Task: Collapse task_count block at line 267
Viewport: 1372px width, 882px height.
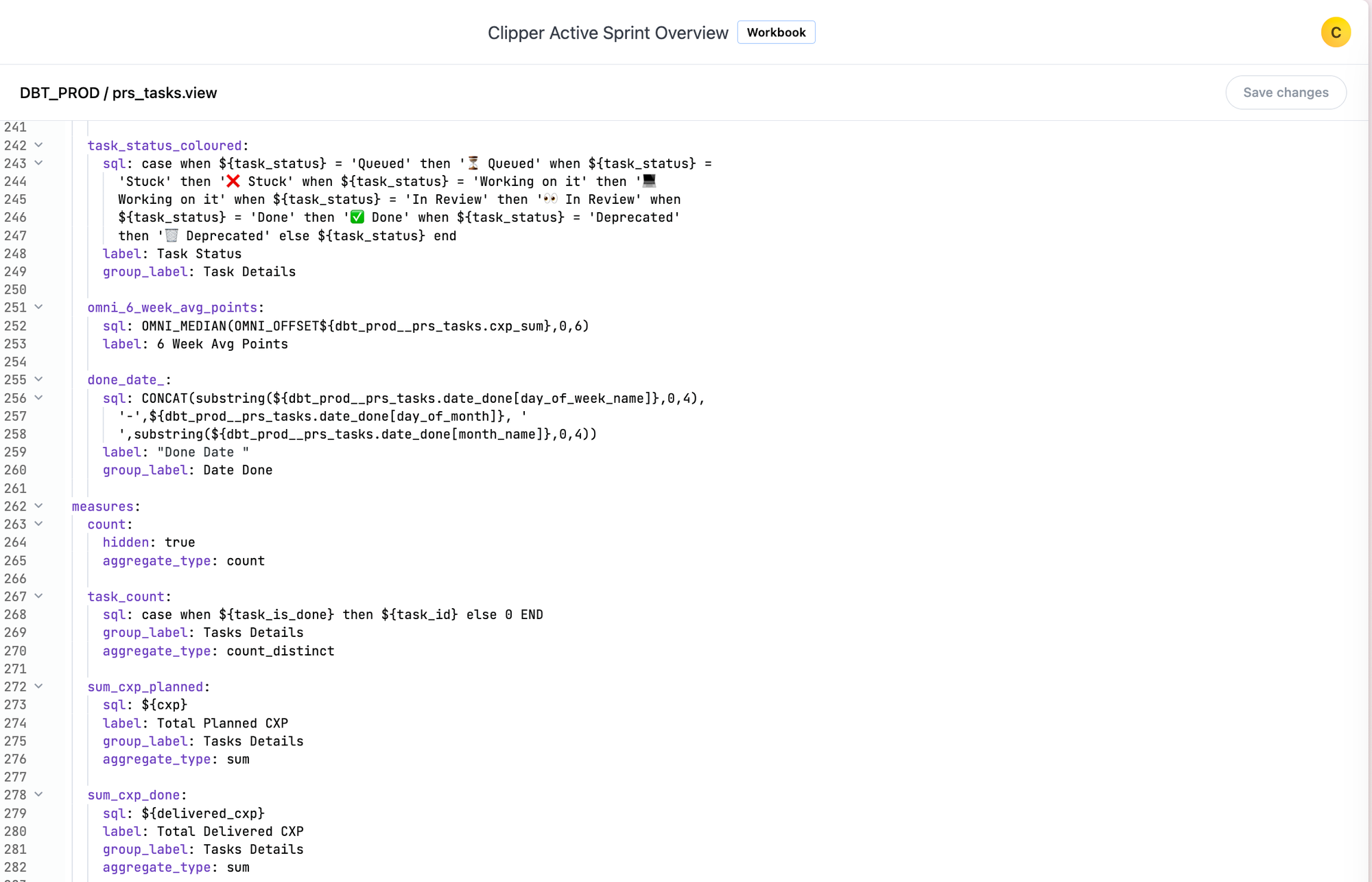Action: pyautogui.click(x=39, y=596)
